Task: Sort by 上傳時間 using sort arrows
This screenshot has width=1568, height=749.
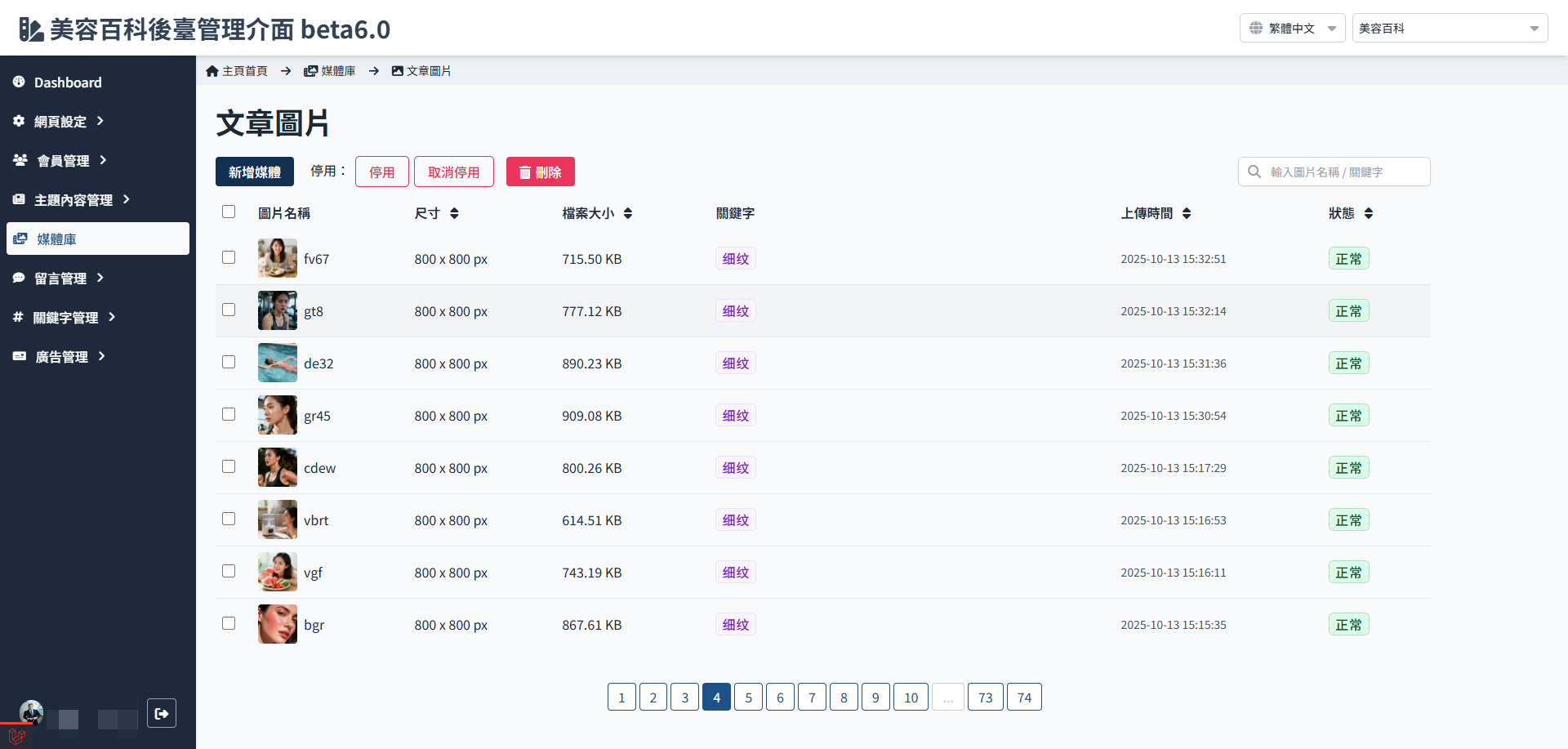Action: pos(1187,213)
